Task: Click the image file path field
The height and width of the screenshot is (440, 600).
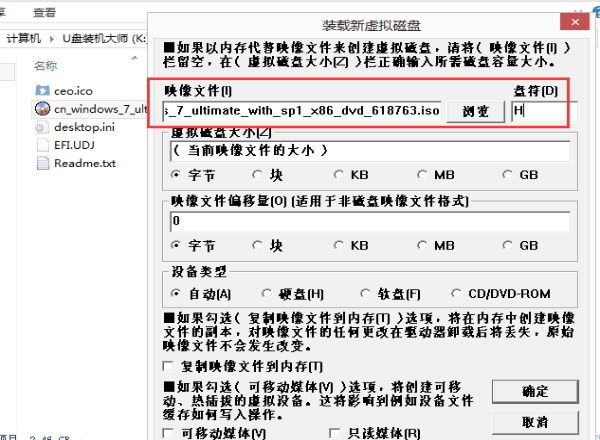Action: 302,111
